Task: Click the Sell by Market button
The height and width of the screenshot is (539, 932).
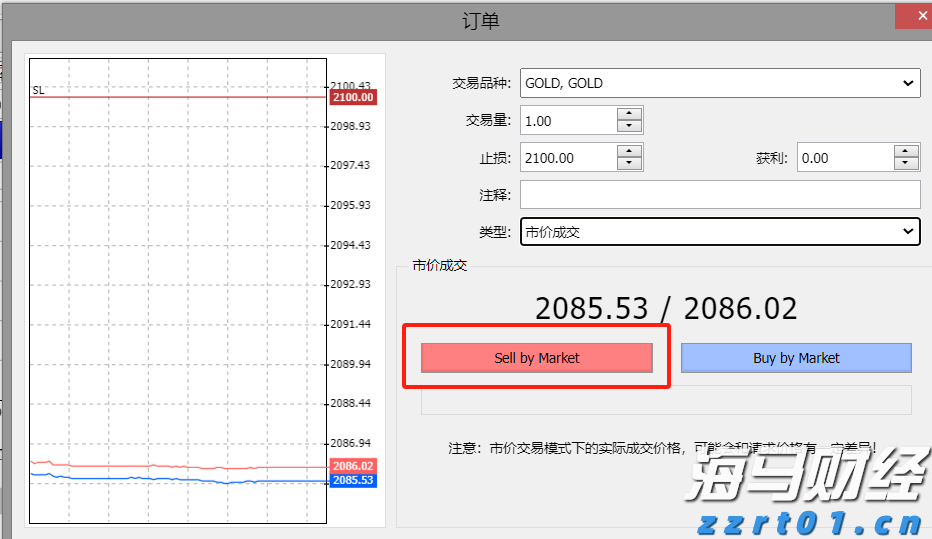Action: [537, 358]
